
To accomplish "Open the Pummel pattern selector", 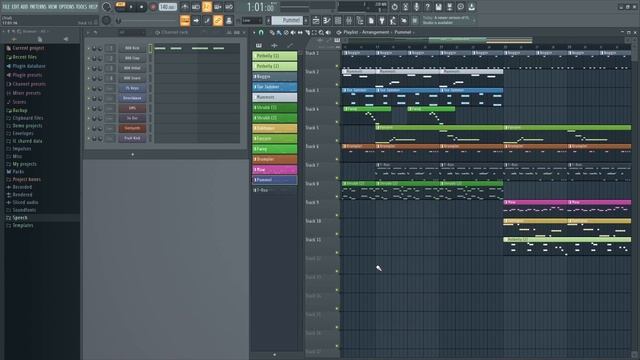I will [288, 20].
